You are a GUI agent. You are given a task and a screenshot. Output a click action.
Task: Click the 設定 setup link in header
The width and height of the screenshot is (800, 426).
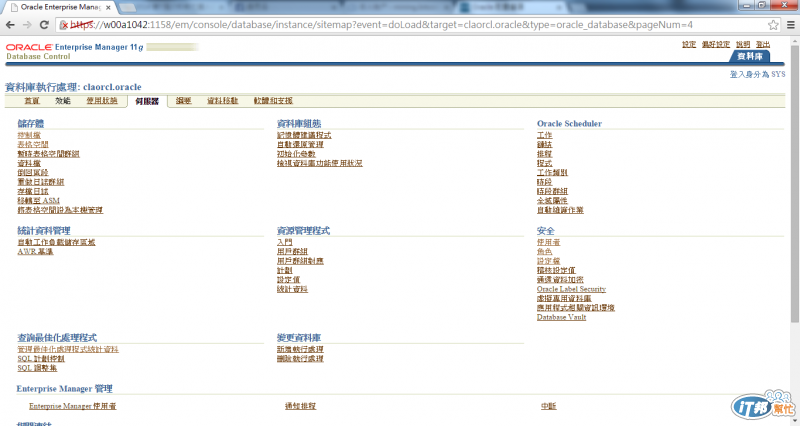coord(689,44)
